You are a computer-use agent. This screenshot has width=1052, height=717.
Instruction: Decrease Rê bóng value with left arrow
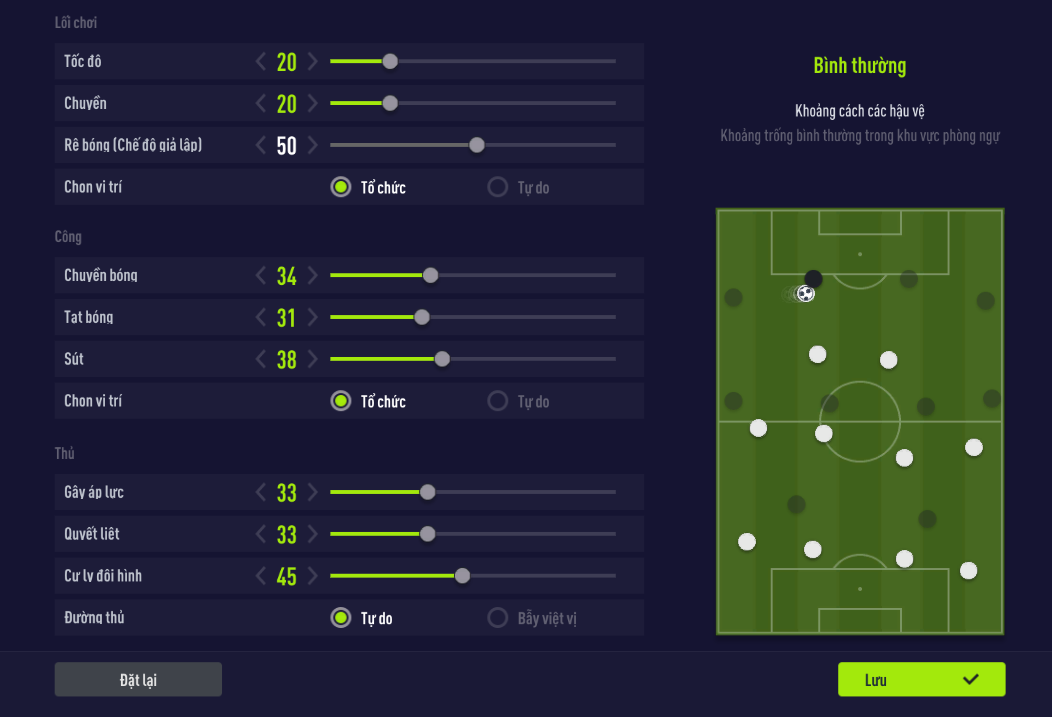(261, 146)
